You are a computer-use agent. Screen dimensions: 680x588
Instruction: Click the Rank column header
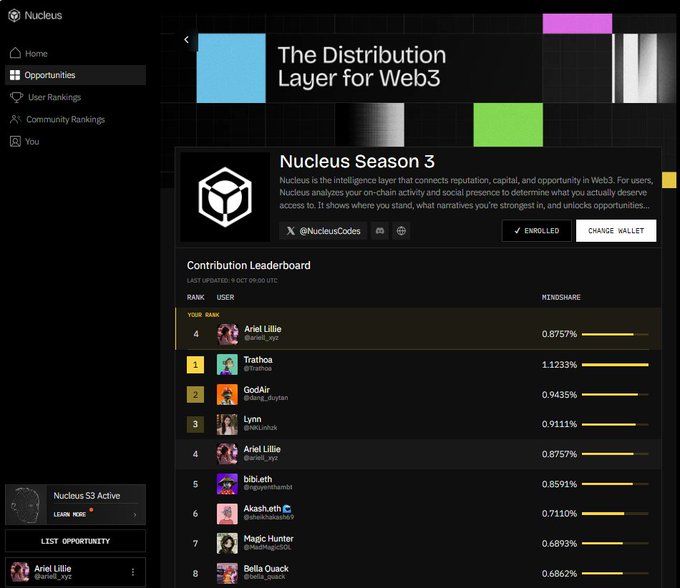pos(196,297)
